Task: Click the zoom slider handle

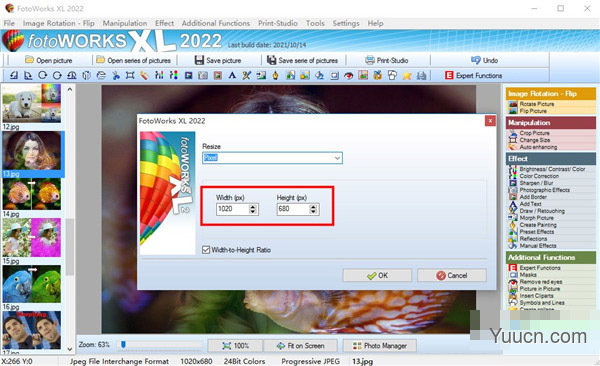Action: 123,345
